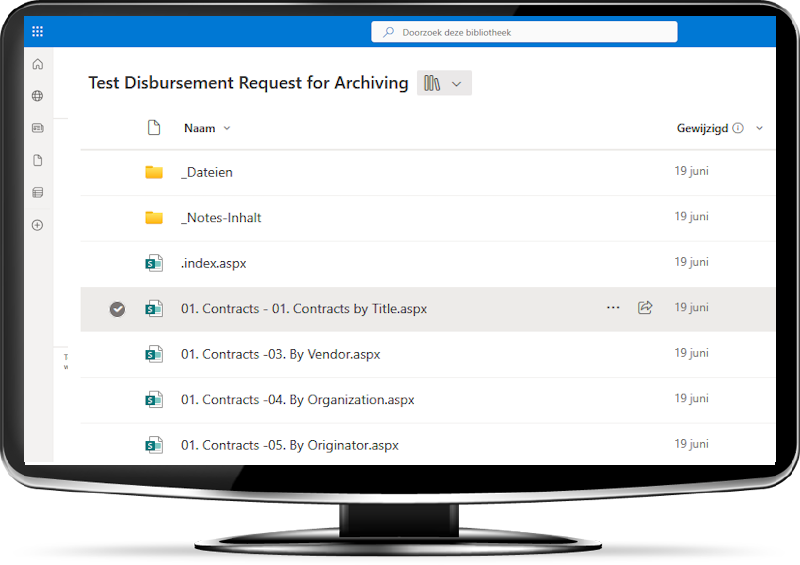
Task: Open the .index.aspx file
Action: pos(213,263)
